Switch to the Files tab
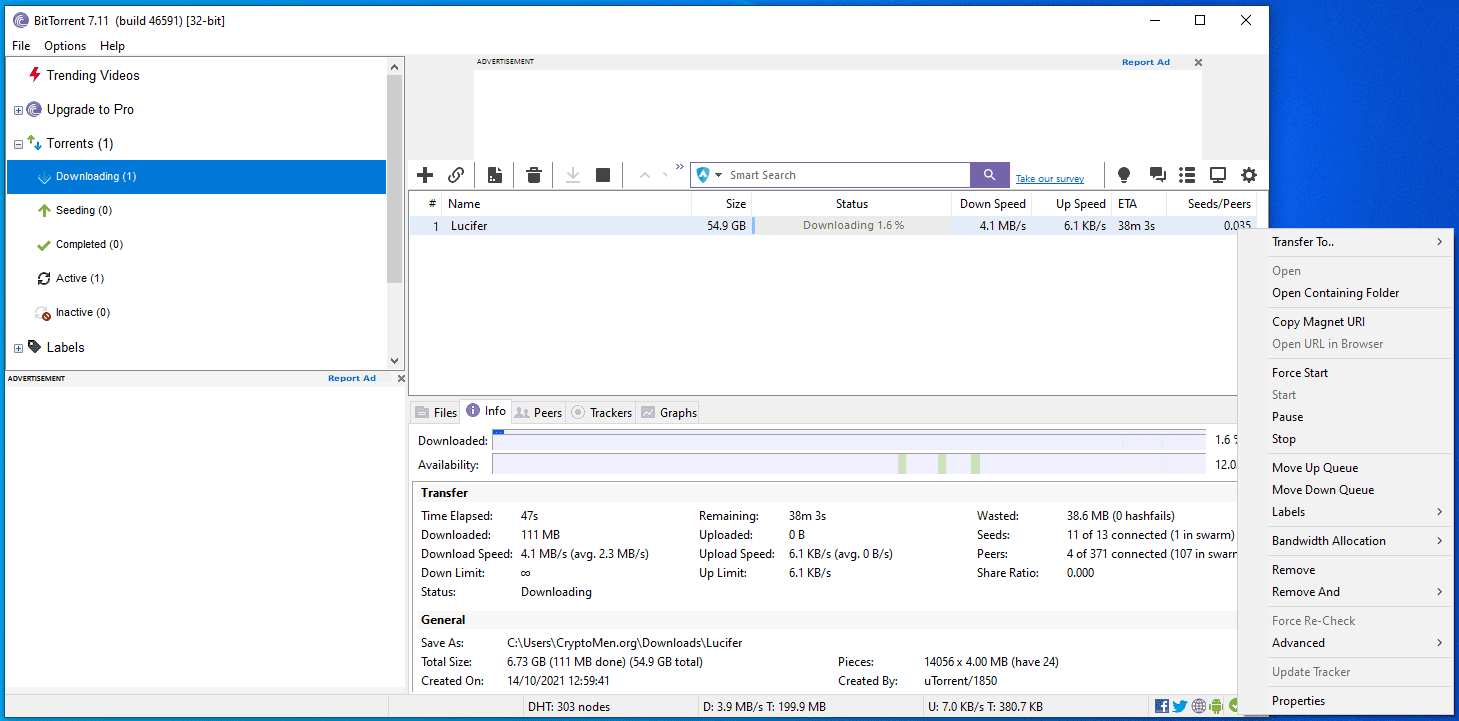This screenshot has width=1459, height=721. pyautogui.click(x=436, y=412)
